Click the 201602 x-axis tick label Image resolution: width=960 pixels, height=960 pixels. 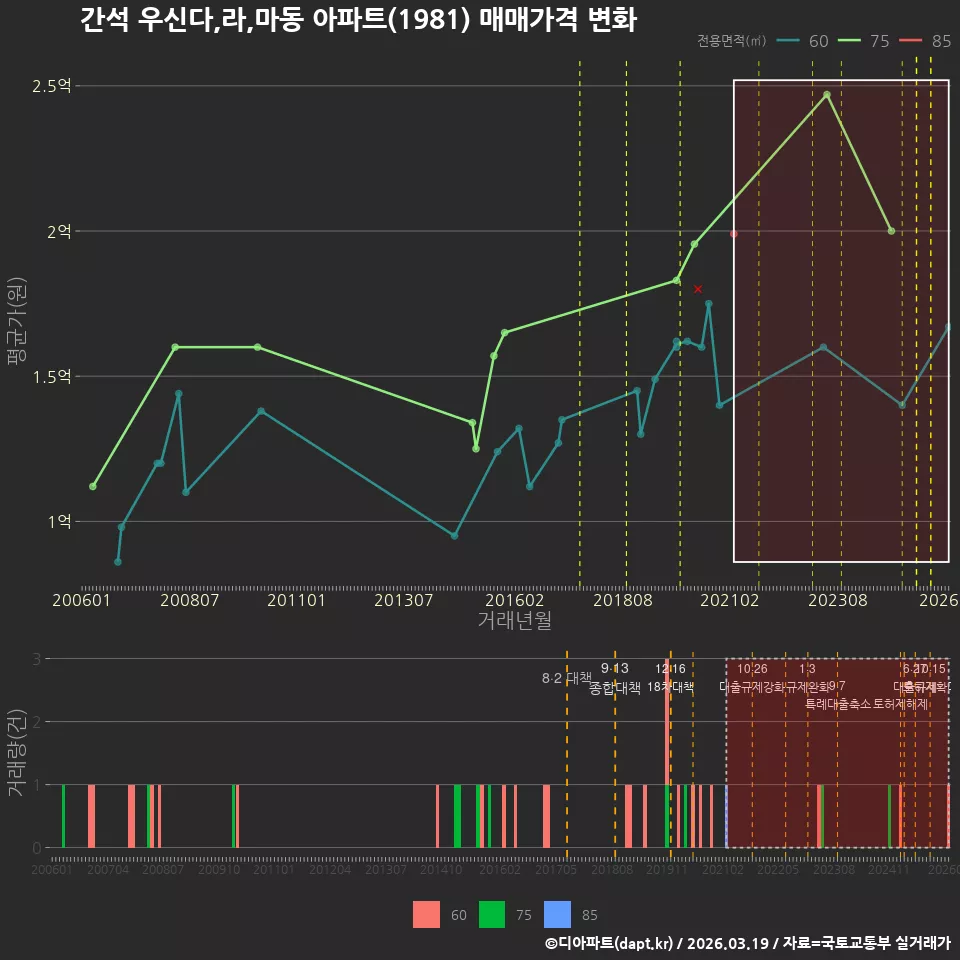click(x=515, y=600)
